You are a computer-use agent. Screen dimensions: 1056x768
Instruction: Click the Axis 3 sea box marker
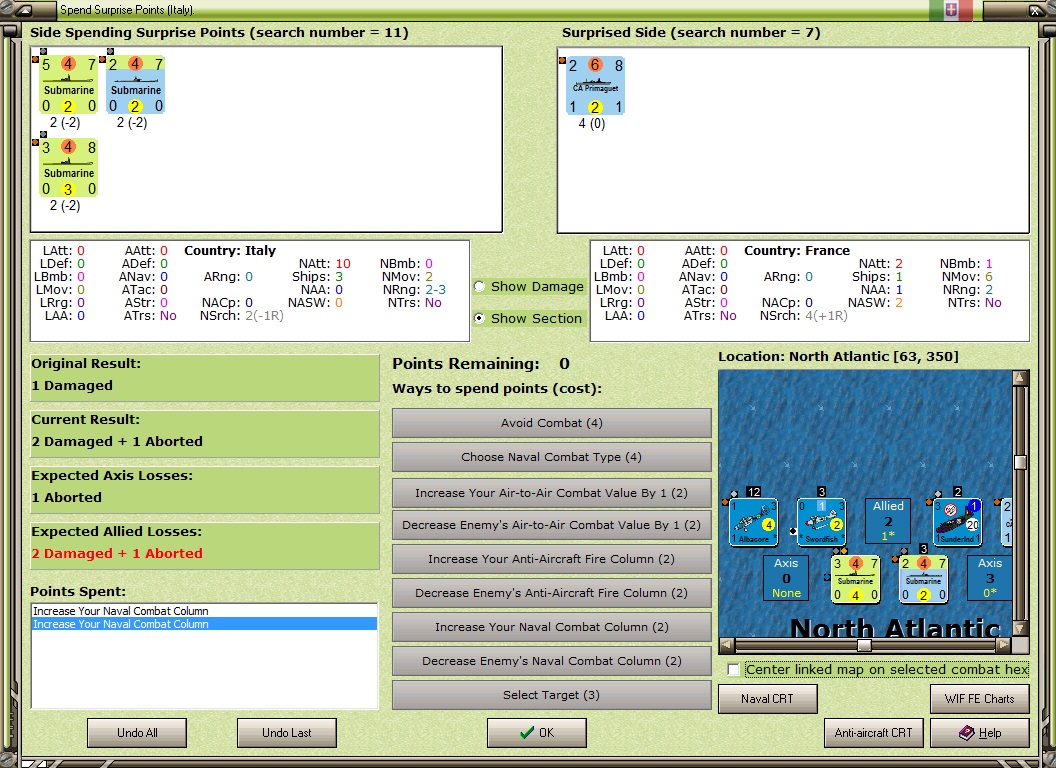pos(989,577)
